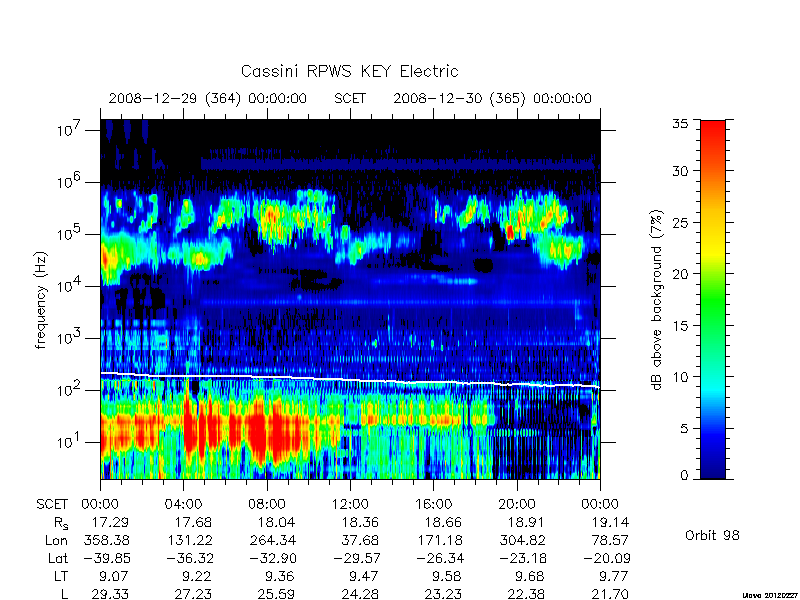Click the Lon value 304.82

(x=521, y=540)
